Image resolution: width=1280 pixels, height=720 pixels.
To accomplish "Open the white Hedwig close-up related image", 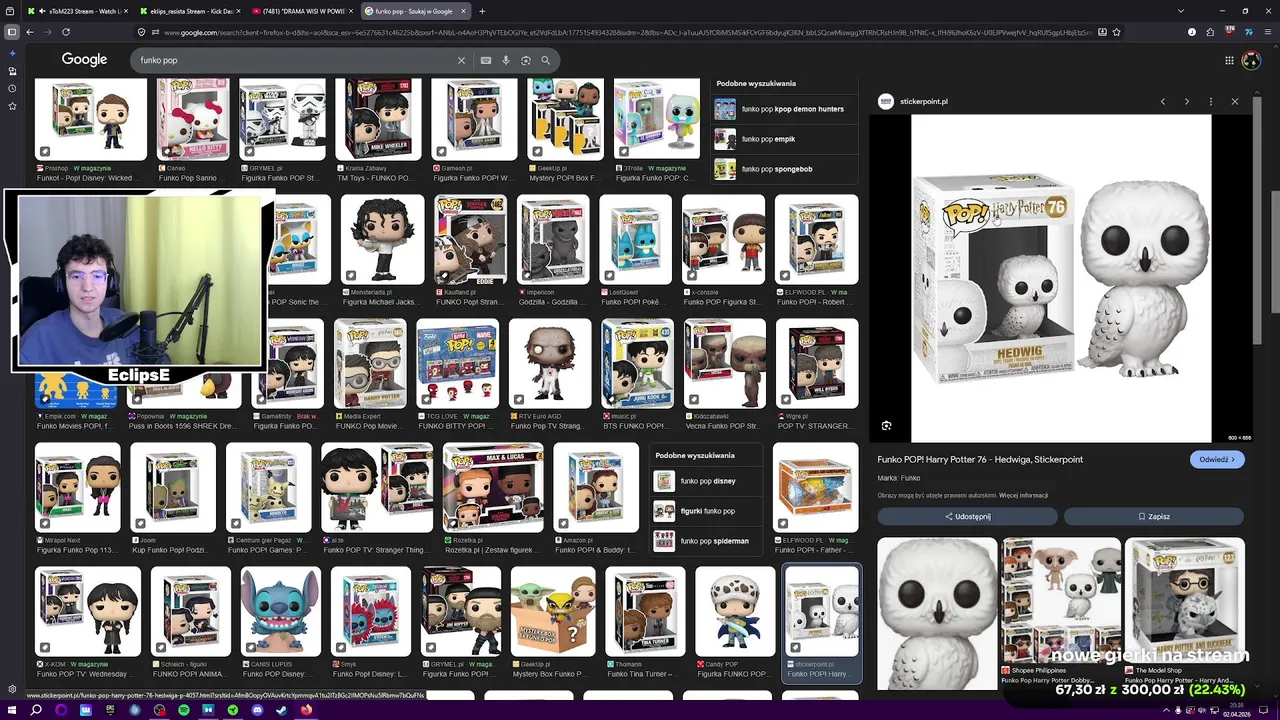I will [937, 613].
